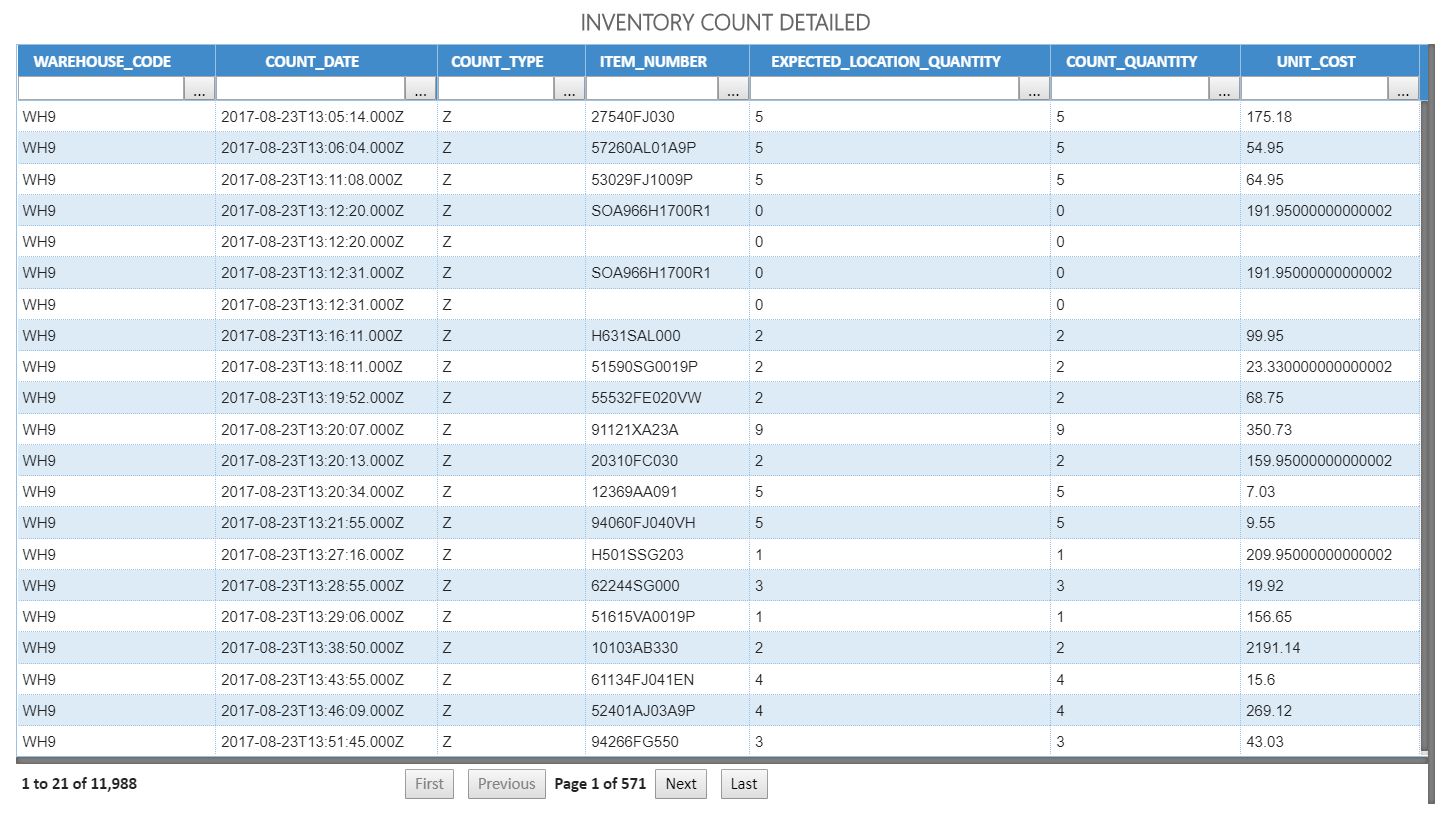Click the cell showing unit cost 2191.14

click(x=1273, y=648)
